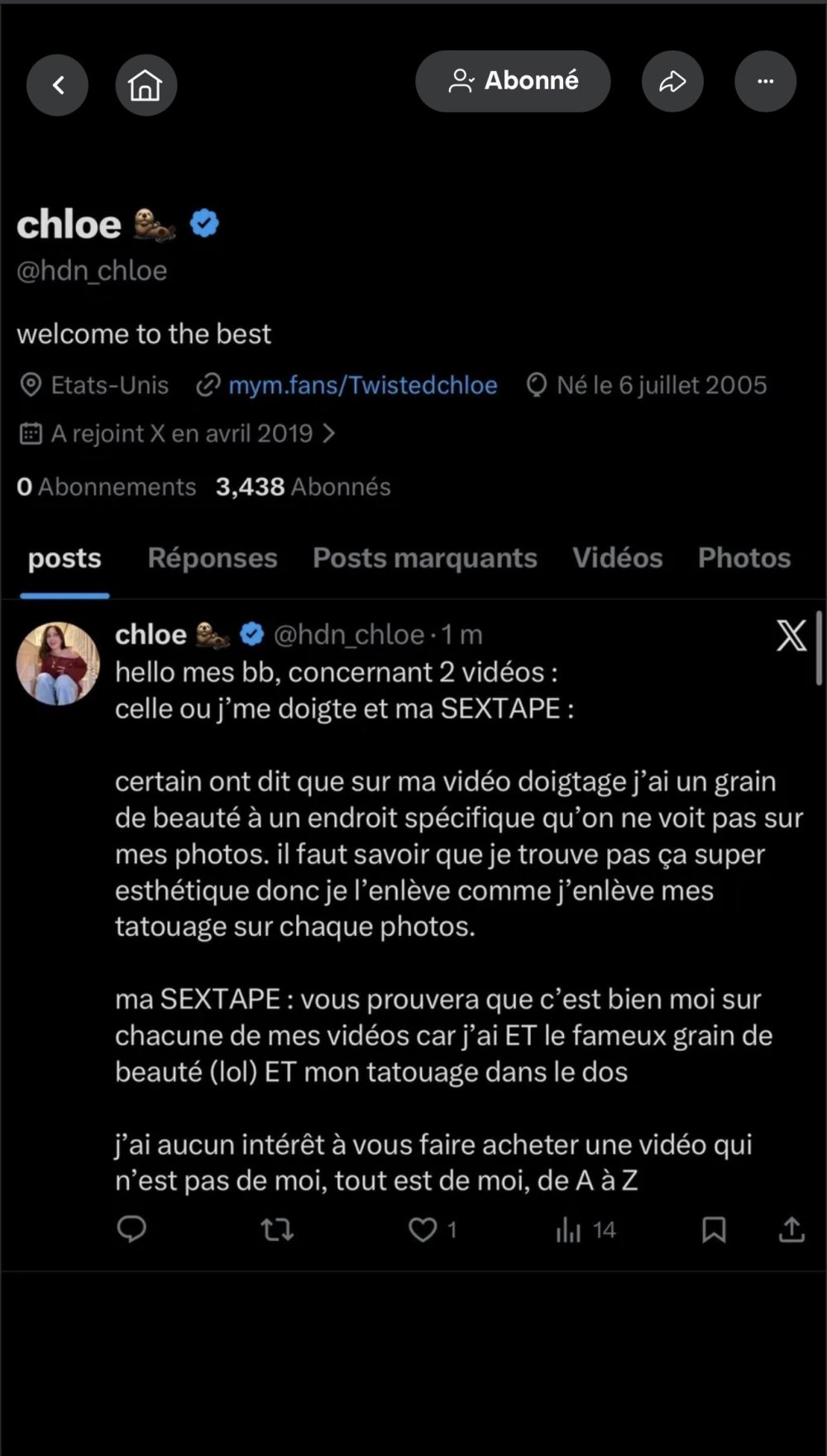This screenshot has height=1456, width=827.
Task: Repost the post with the retweet icon
Action: (277, 1229)
